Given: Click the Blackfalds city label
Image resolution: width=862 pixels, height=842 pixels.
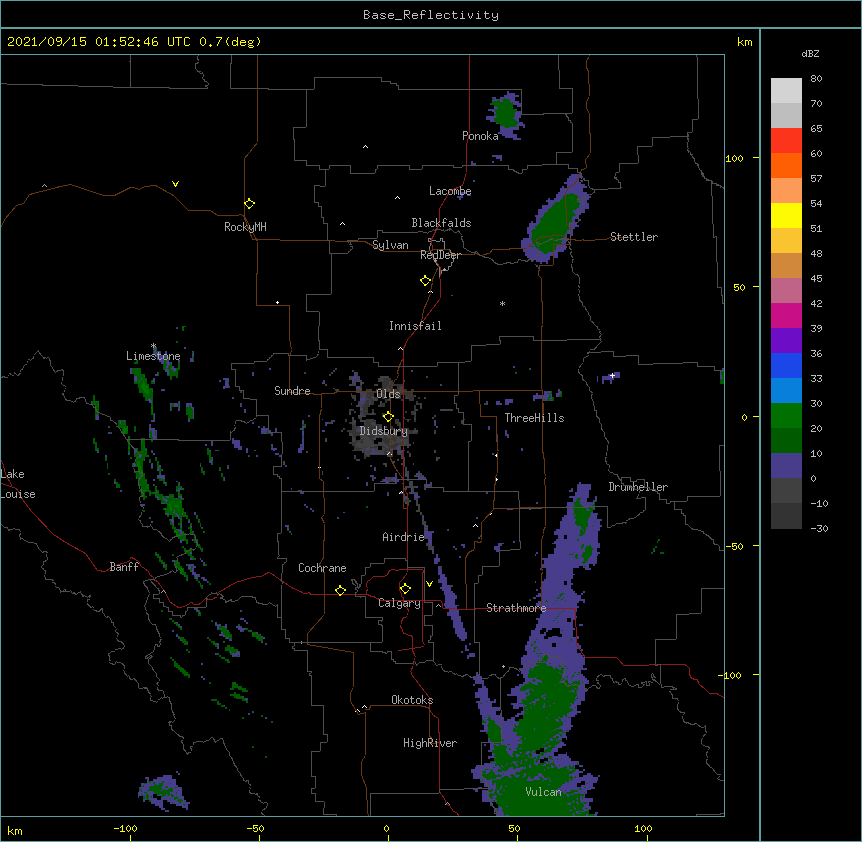Looking at the screenshot, I should pos(441,223).
